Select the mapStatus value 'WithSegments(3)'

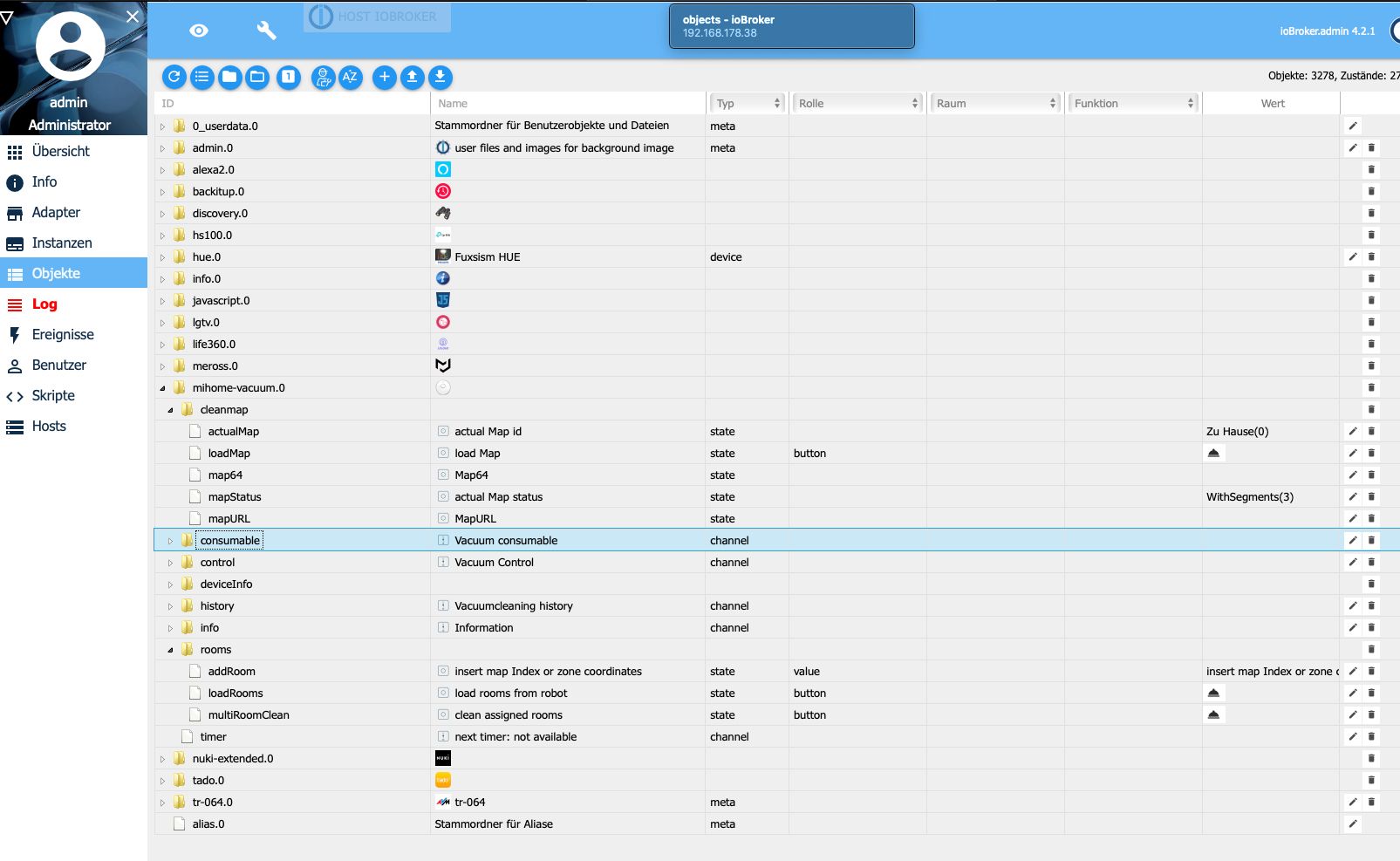coord(1250,496)
